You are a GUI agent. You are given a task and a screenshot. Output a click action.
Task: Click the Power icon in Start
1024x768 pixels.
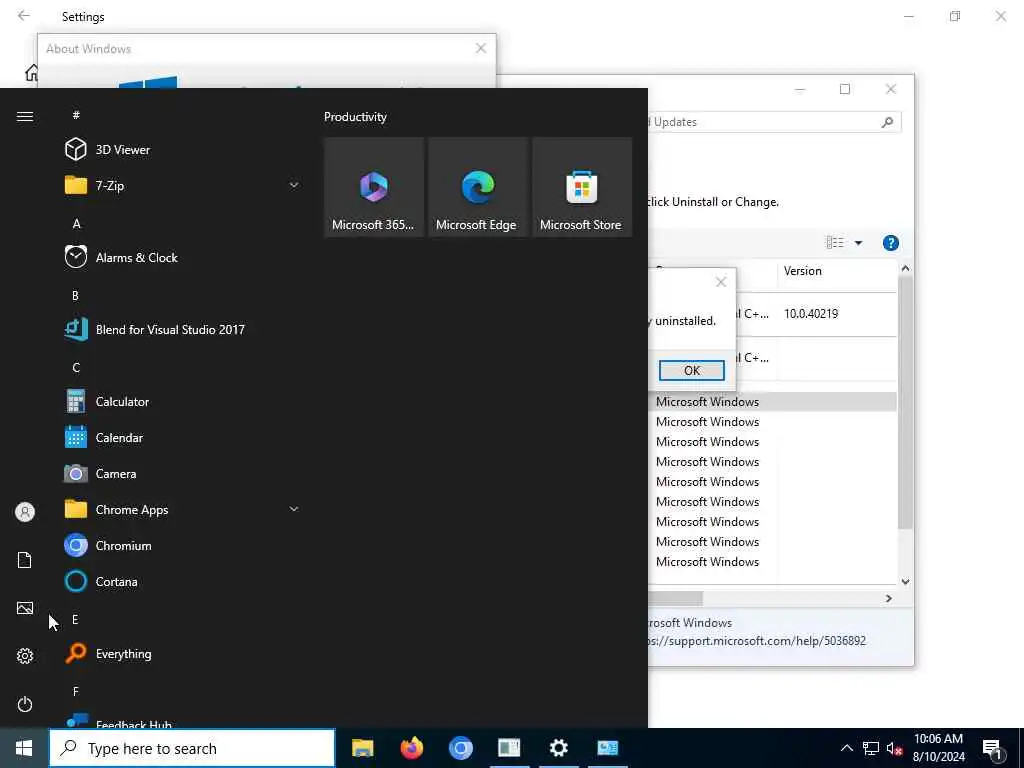click(x=25, y=704)
